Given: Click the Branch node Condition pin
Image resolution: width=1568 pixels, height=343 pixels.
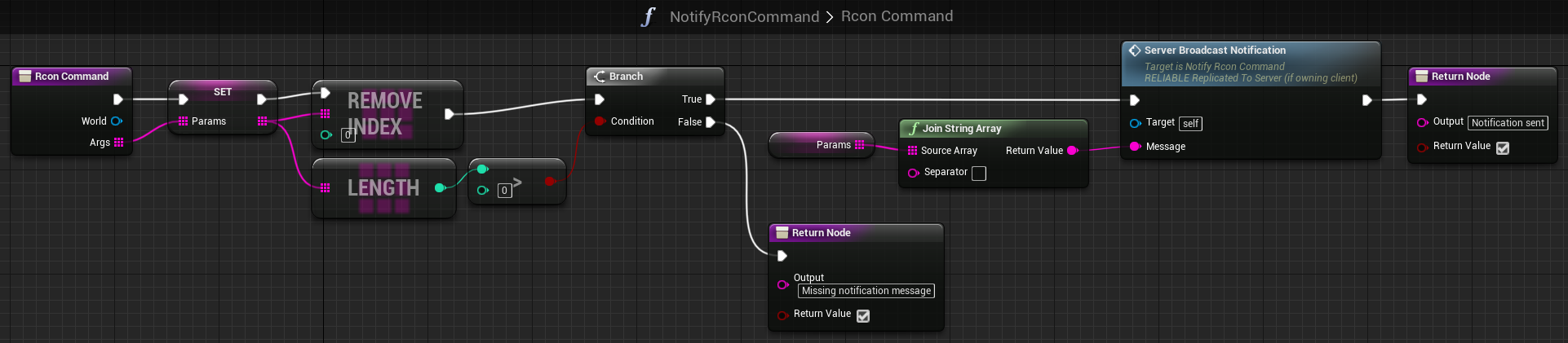Looking at the screenshot, I should [600, 121].
